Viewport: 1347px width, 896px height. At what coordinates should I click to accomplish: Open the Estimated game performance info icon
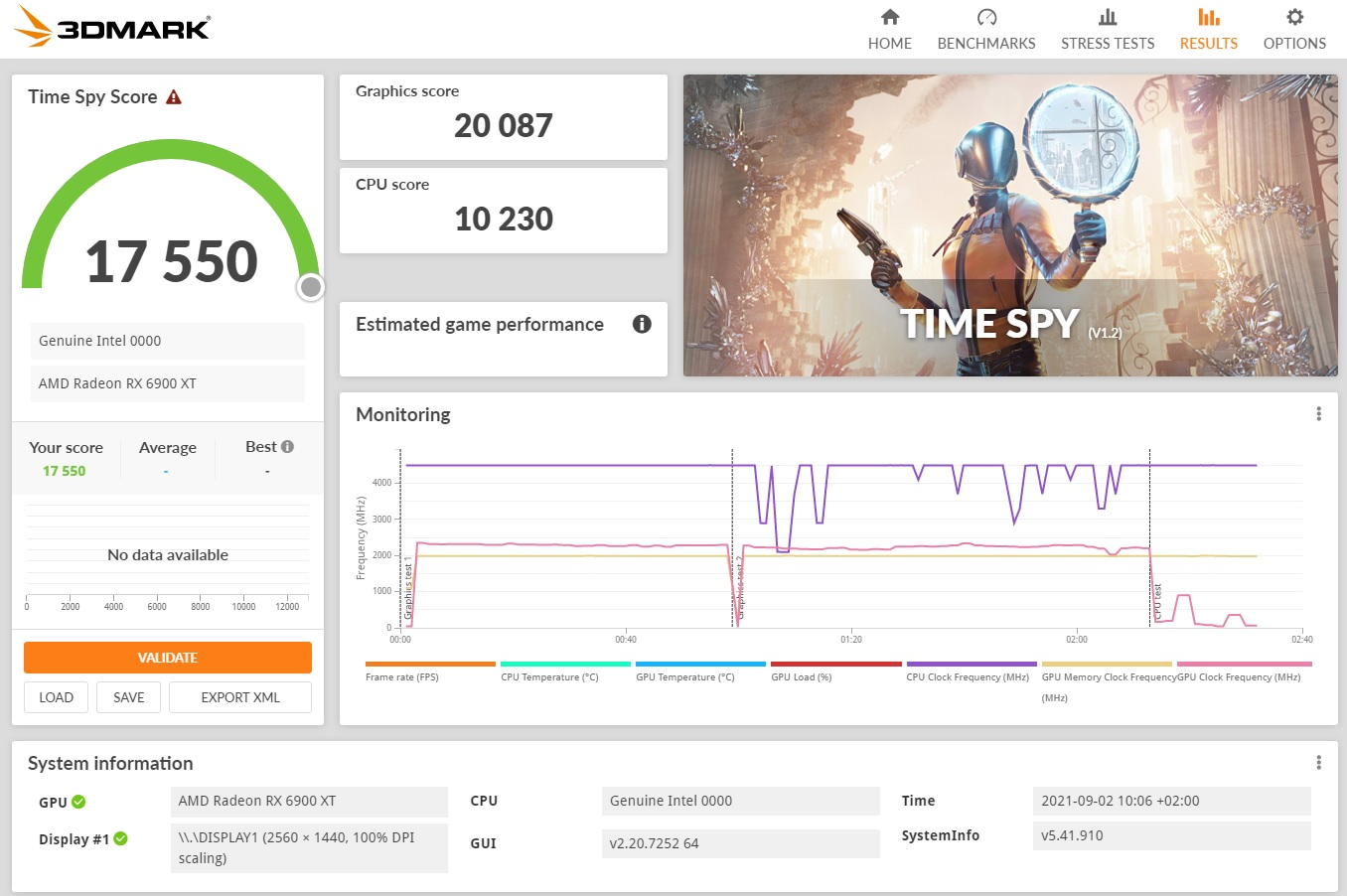(642, 324)
